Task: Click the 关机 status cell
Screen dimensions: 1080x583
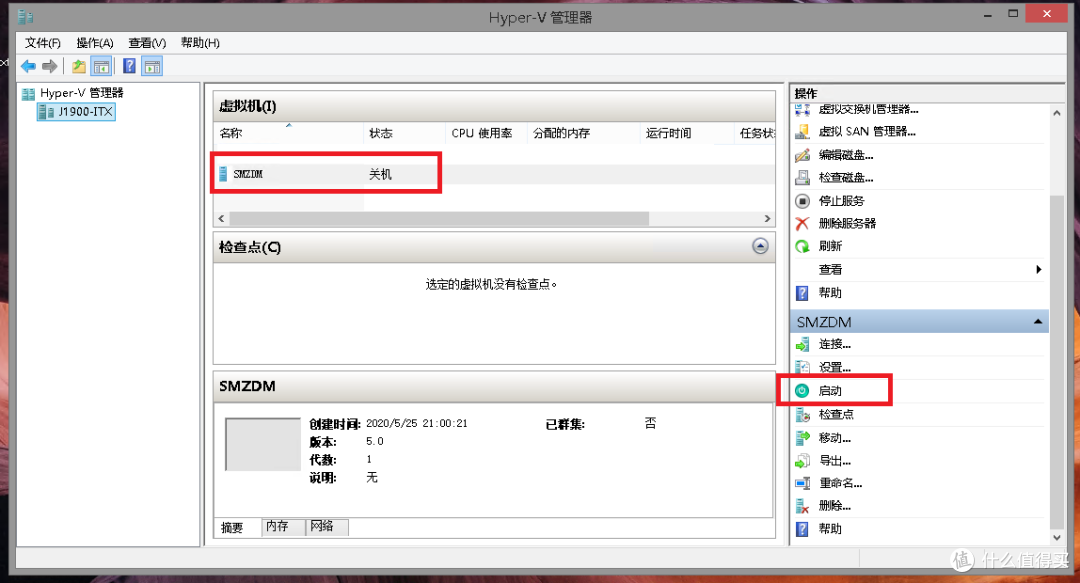Action: pos(380,174)
